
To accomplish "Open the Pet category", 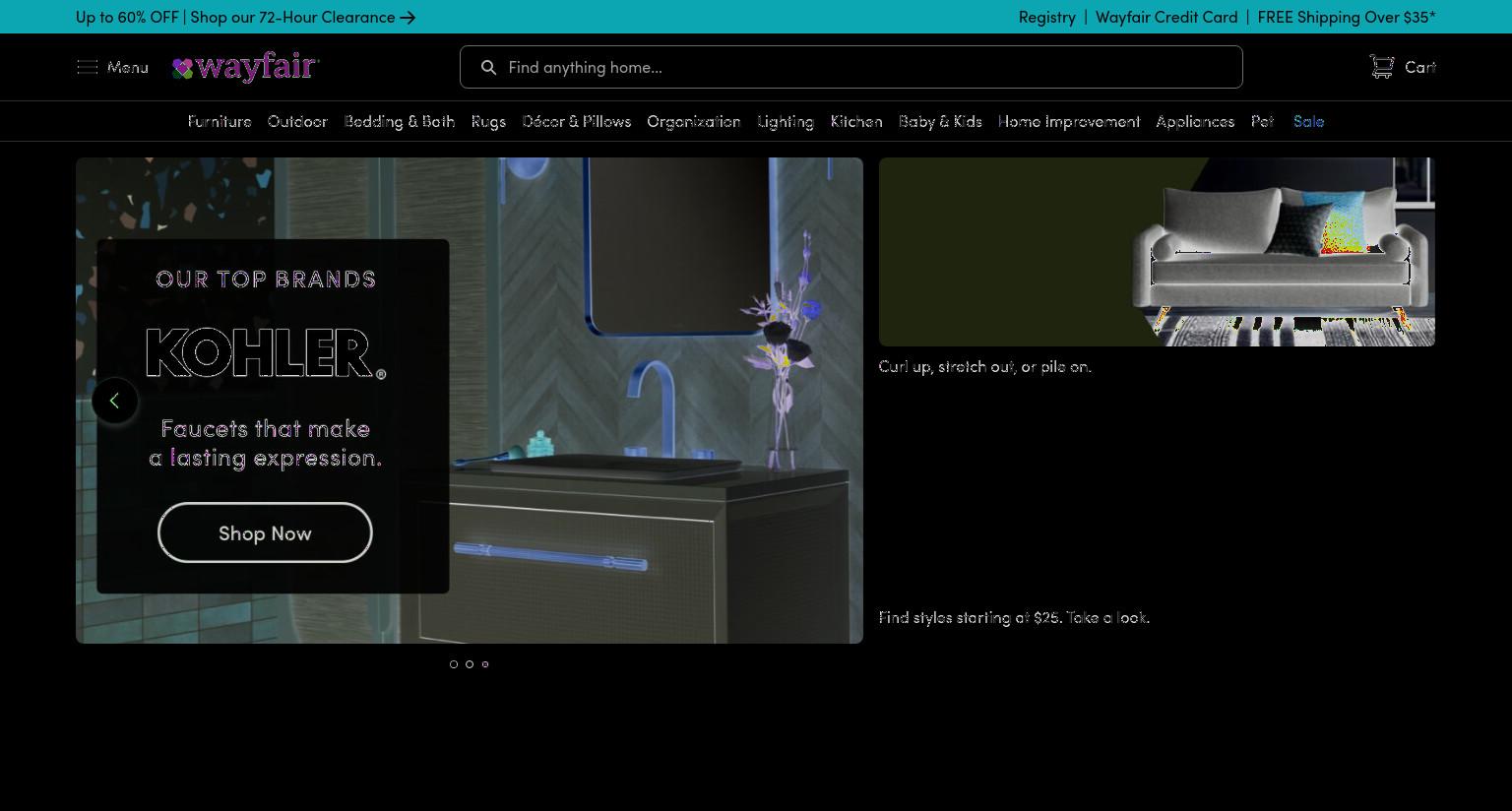I will (x=1262, y=121).
